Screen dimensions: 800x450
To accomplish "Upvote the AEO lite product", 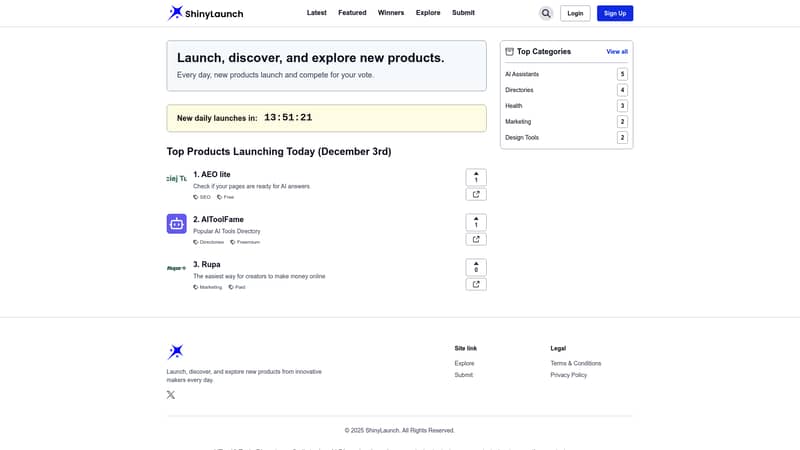I will pyautogui.click(x=476, y=177).
